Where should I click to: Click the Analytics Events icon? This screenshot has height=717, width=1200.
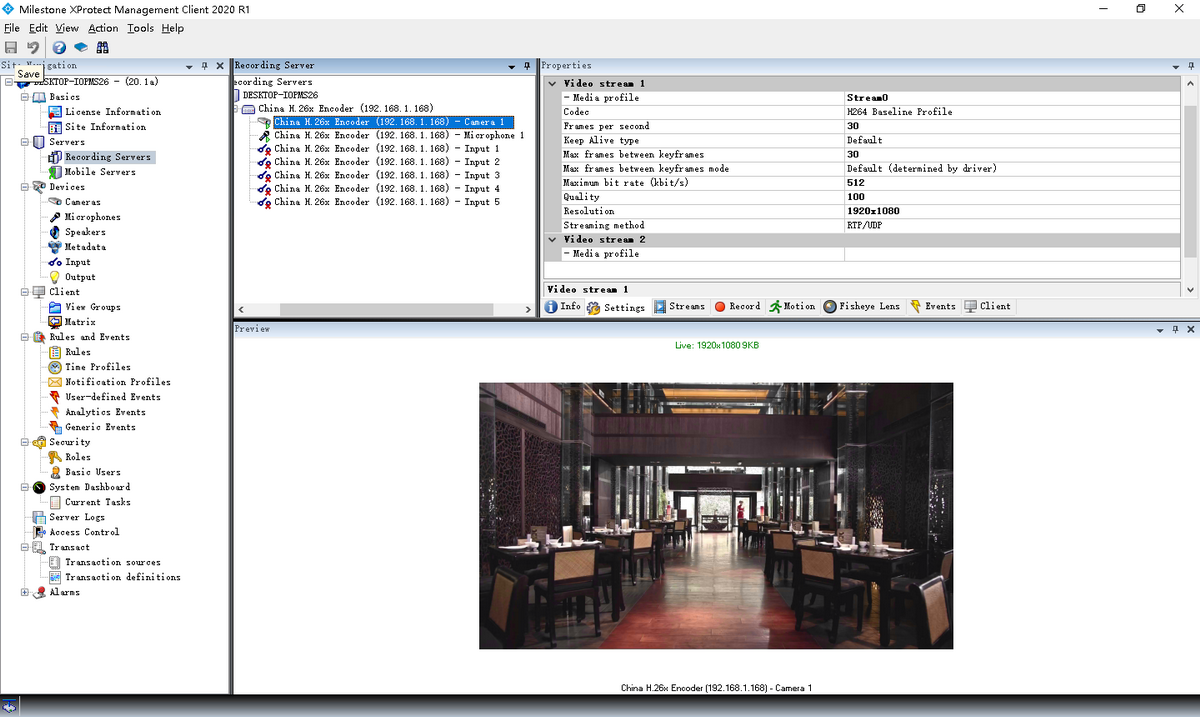point(56,412)
